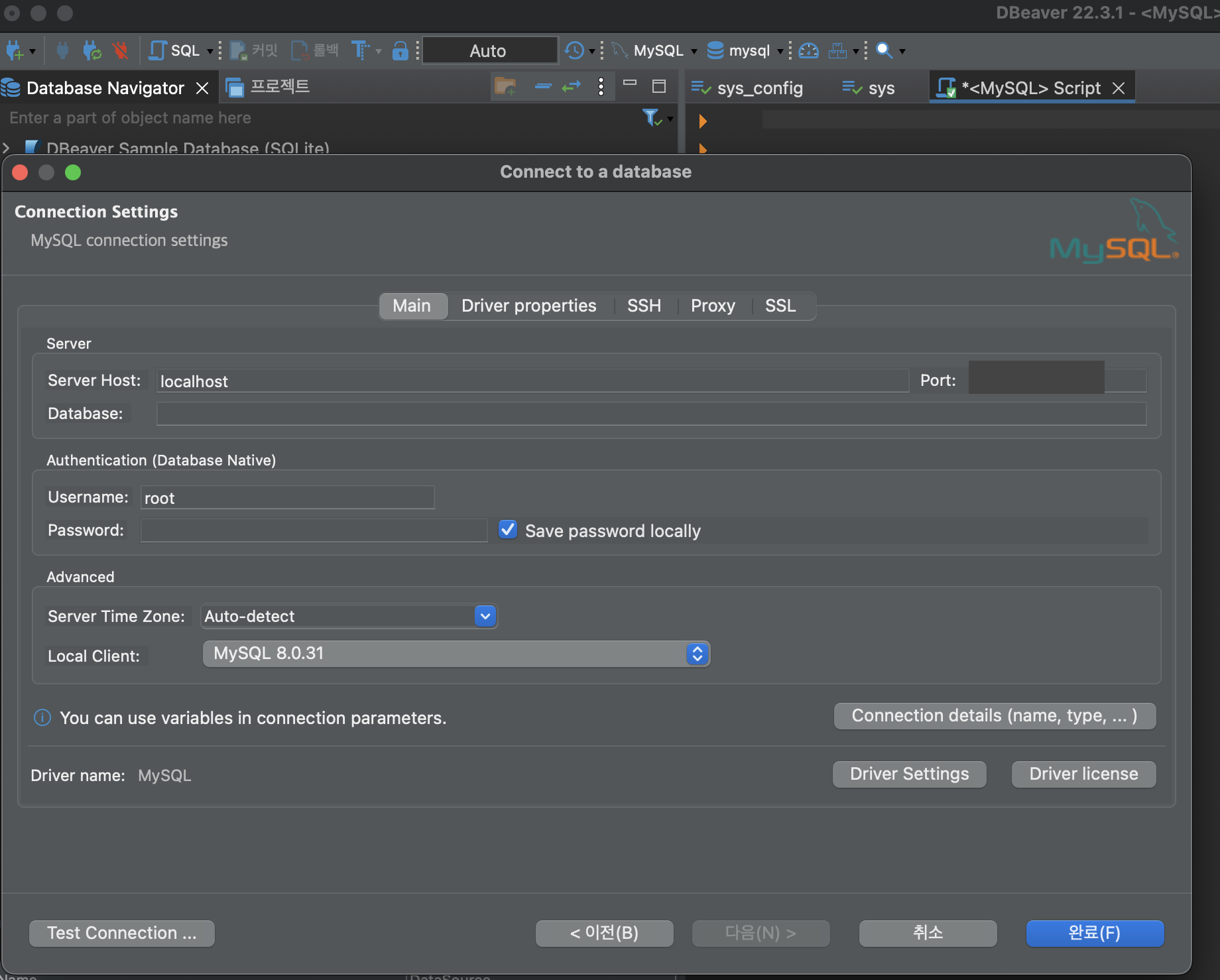This screenshot has height=980, width=1220.
Task: Select the Main tab in dialog
Action: 412,306
